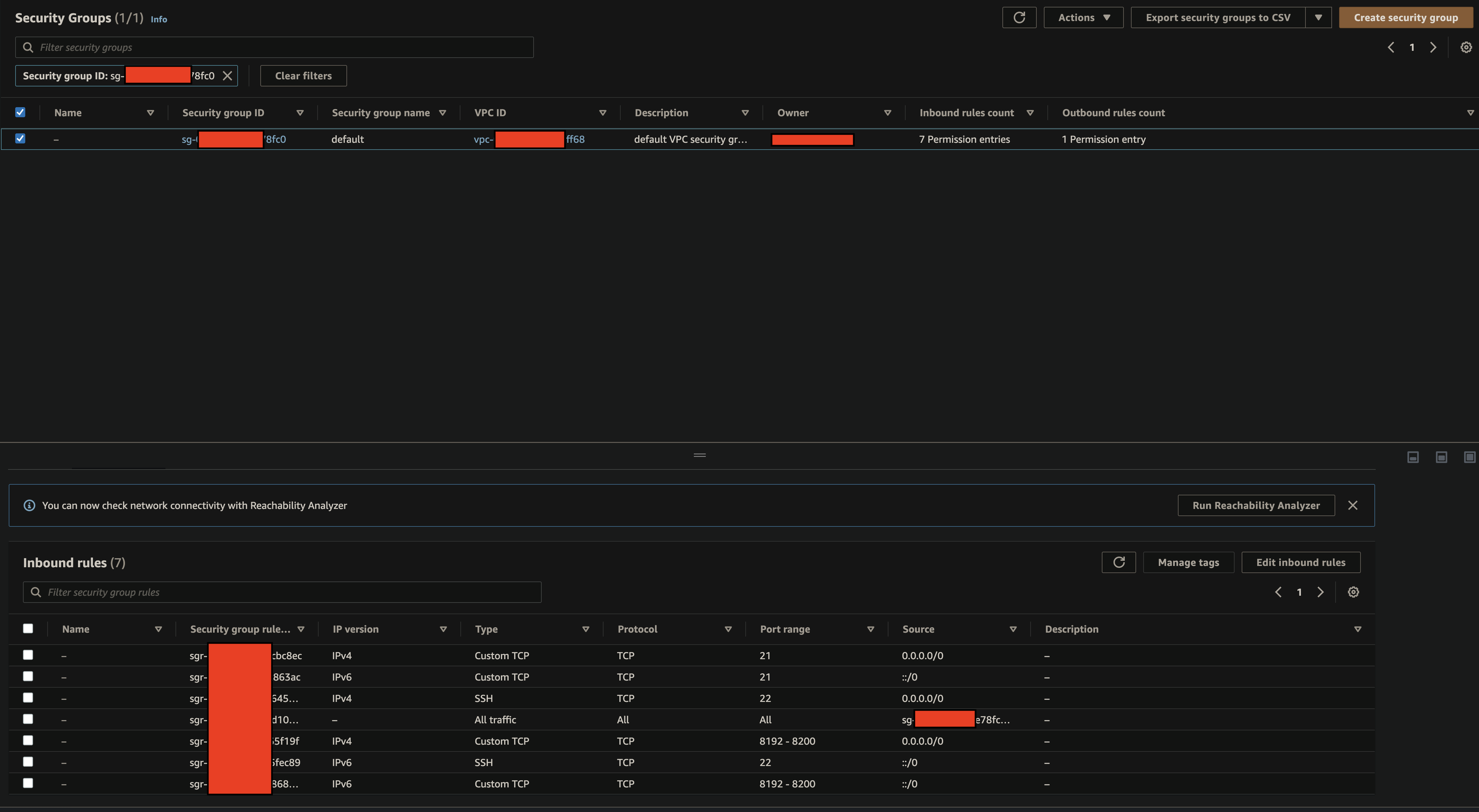Screen dimensions: 1479x812
Task: Click Manage tags button
Action: (x=1188, y=562)
